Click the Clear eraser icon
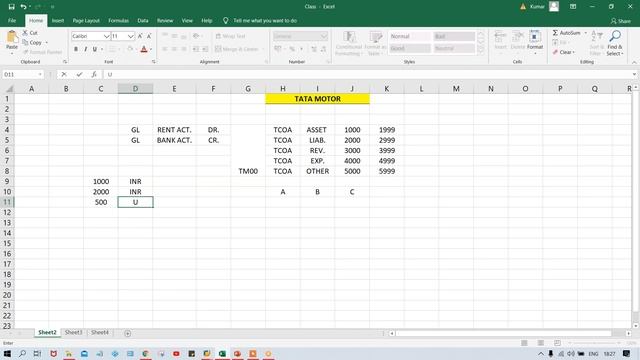Image resolution: width=640 pixels, height=360 pixels. coord(555,52)
